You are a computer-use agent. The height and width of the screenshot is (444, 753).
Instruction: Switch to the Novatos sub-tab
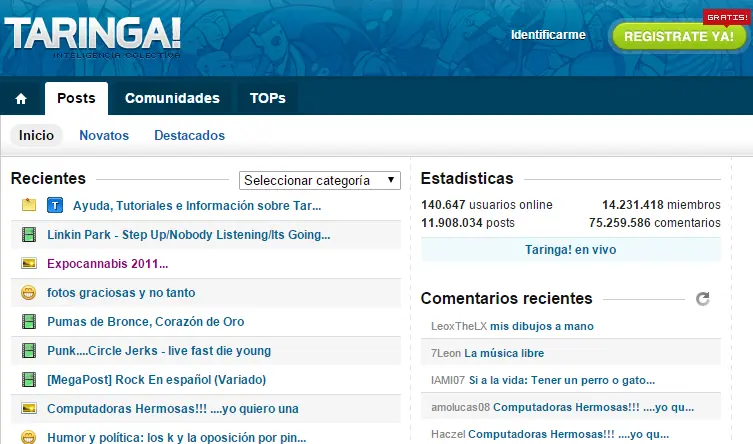(104, 135)
